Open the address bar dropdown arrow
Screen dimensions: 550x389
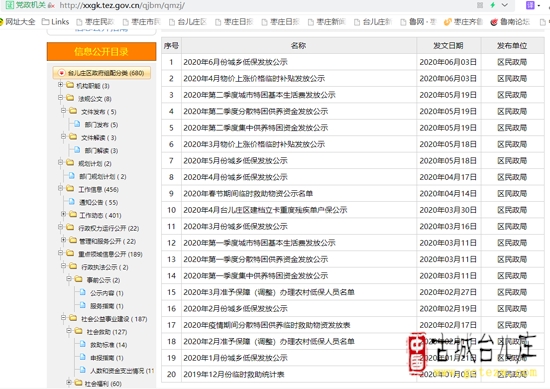click(x=505, y=5)
